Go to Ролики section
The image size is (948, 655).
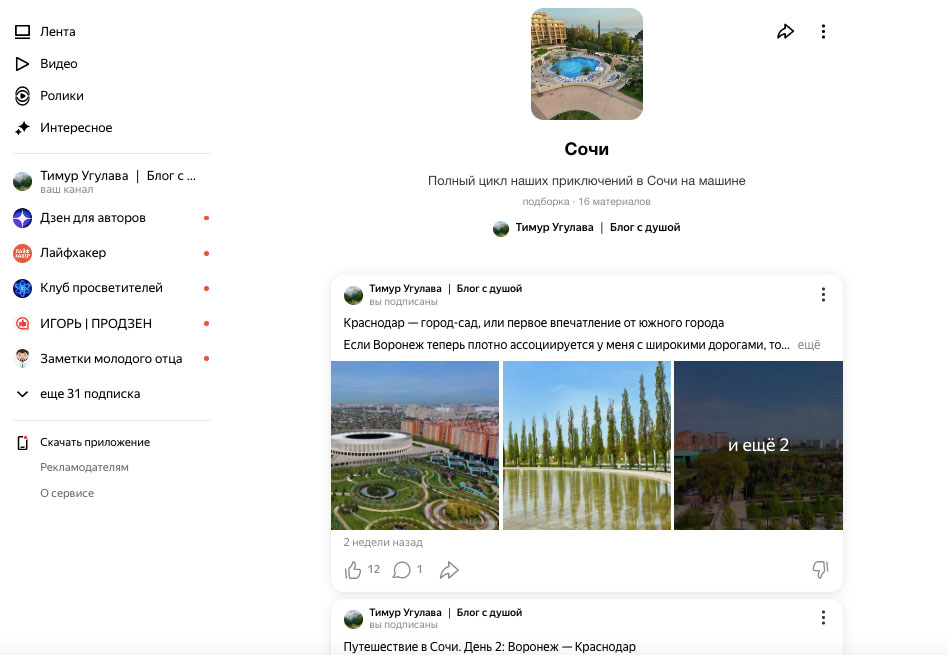[62, 96]
